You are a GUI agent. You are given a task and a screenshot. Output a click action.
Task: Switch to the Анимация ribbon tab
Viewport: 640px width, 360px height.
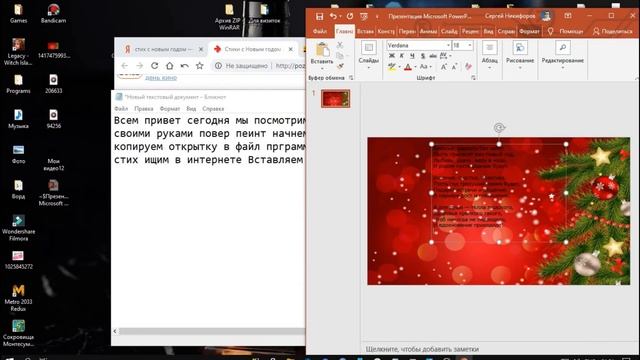[x=428, y=31]
